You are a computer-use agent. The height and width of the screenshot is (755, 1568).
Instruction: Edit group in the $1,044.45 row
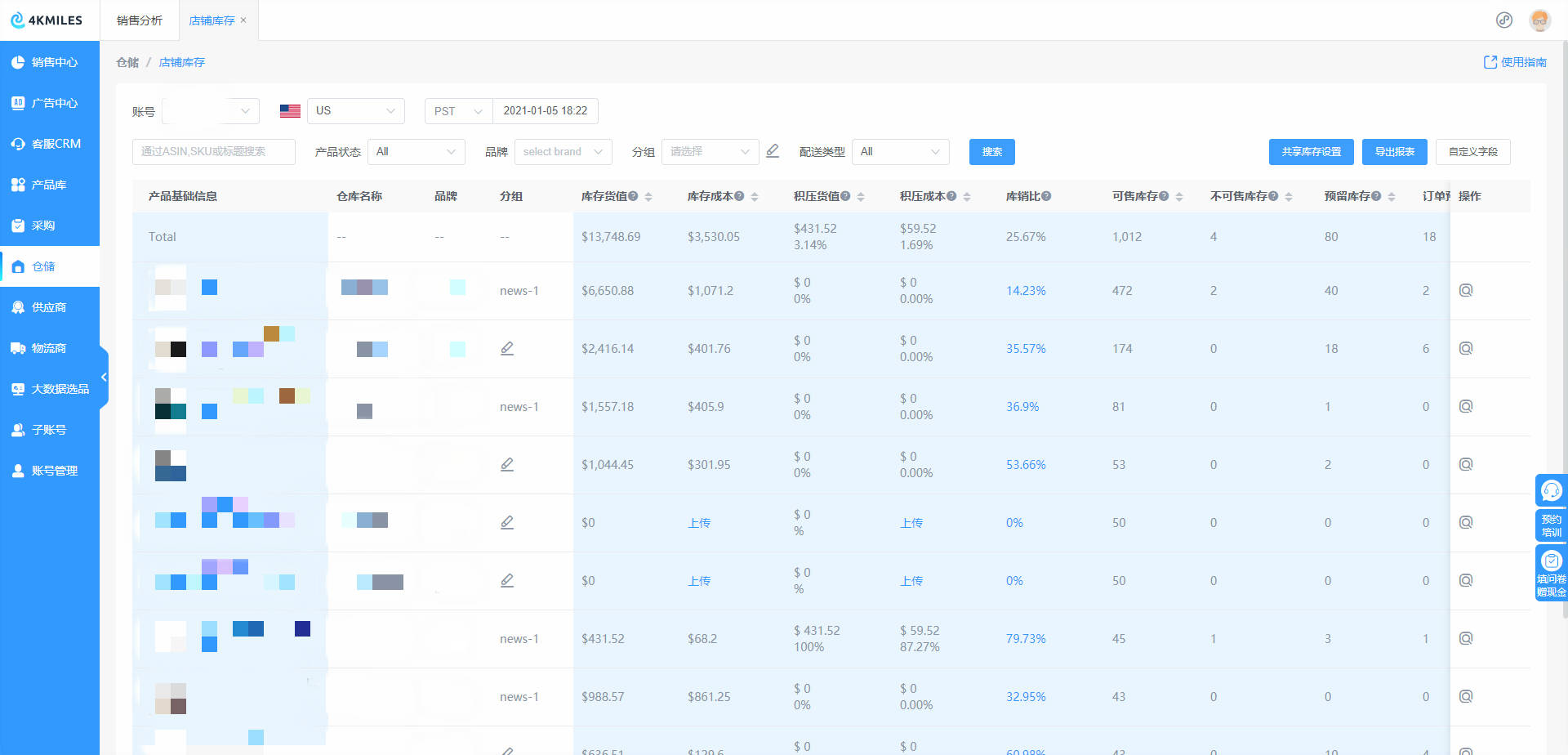pos(507,464)
